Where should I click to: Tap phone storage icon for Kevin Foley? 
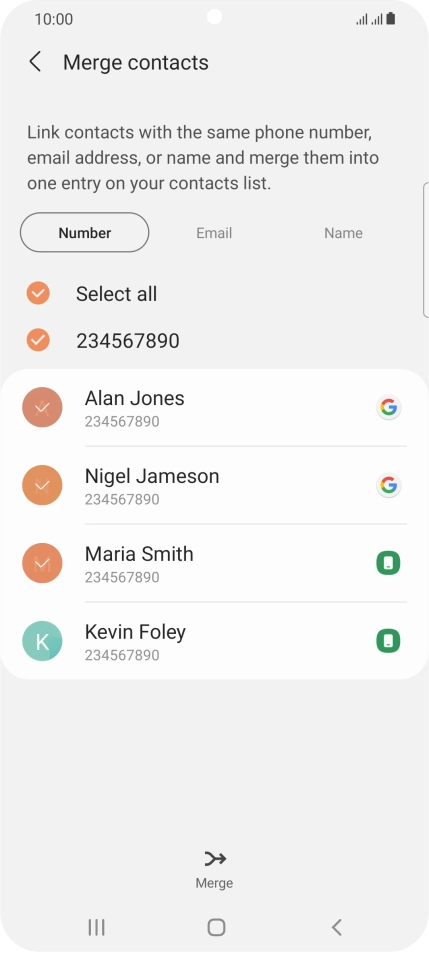coord(388,641)
